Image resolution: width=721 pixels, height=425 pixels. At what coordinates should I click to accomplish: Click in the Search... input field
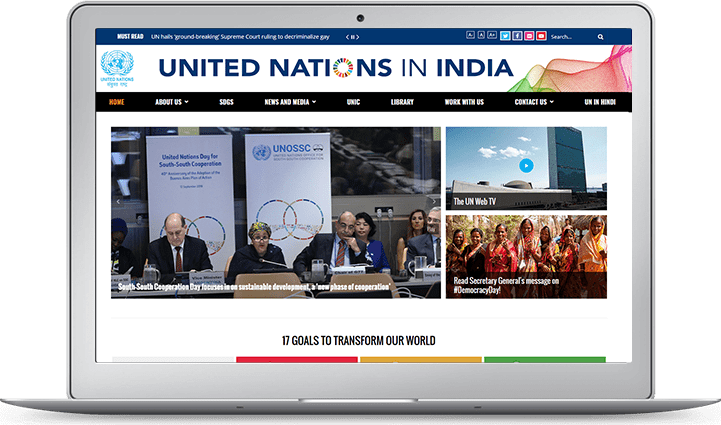(x=572, y=37)
